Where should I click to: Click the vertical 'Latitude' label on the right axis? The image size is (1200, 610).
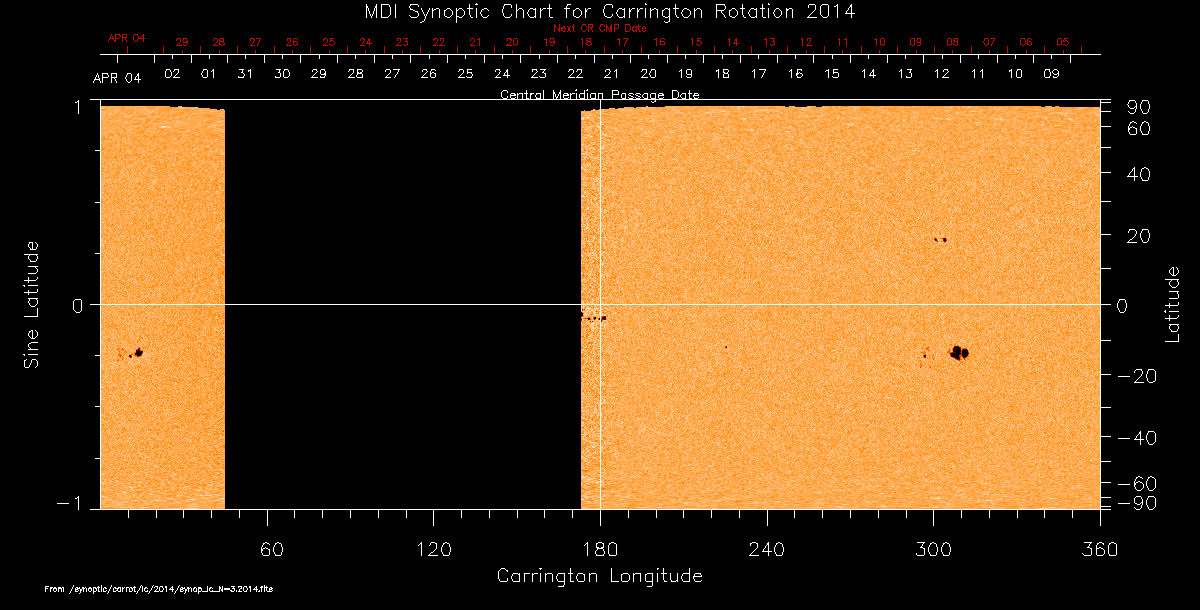pyautogui.click(x=1172, y=304)
